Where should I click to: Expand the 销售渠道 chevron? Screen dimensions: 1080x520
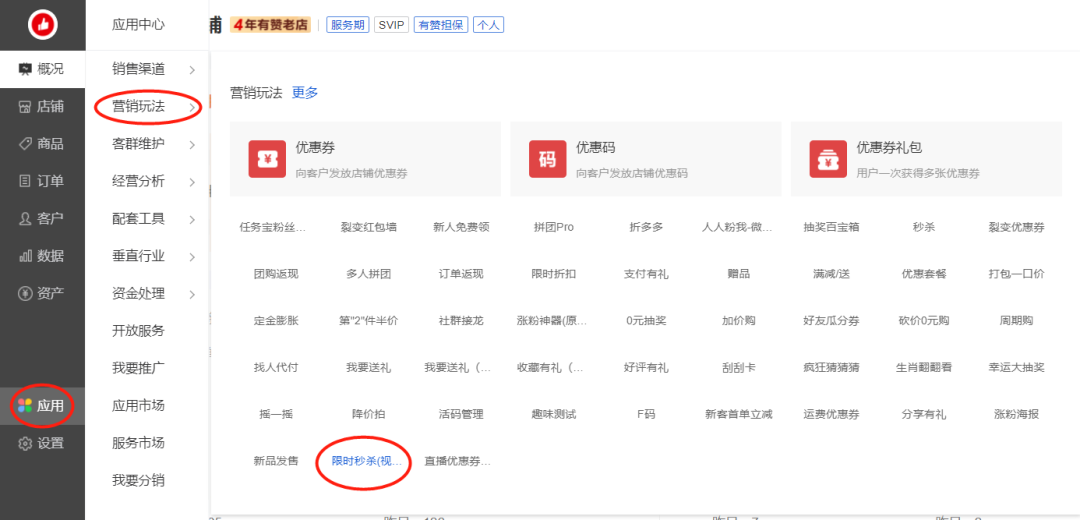tap(192, 70)
